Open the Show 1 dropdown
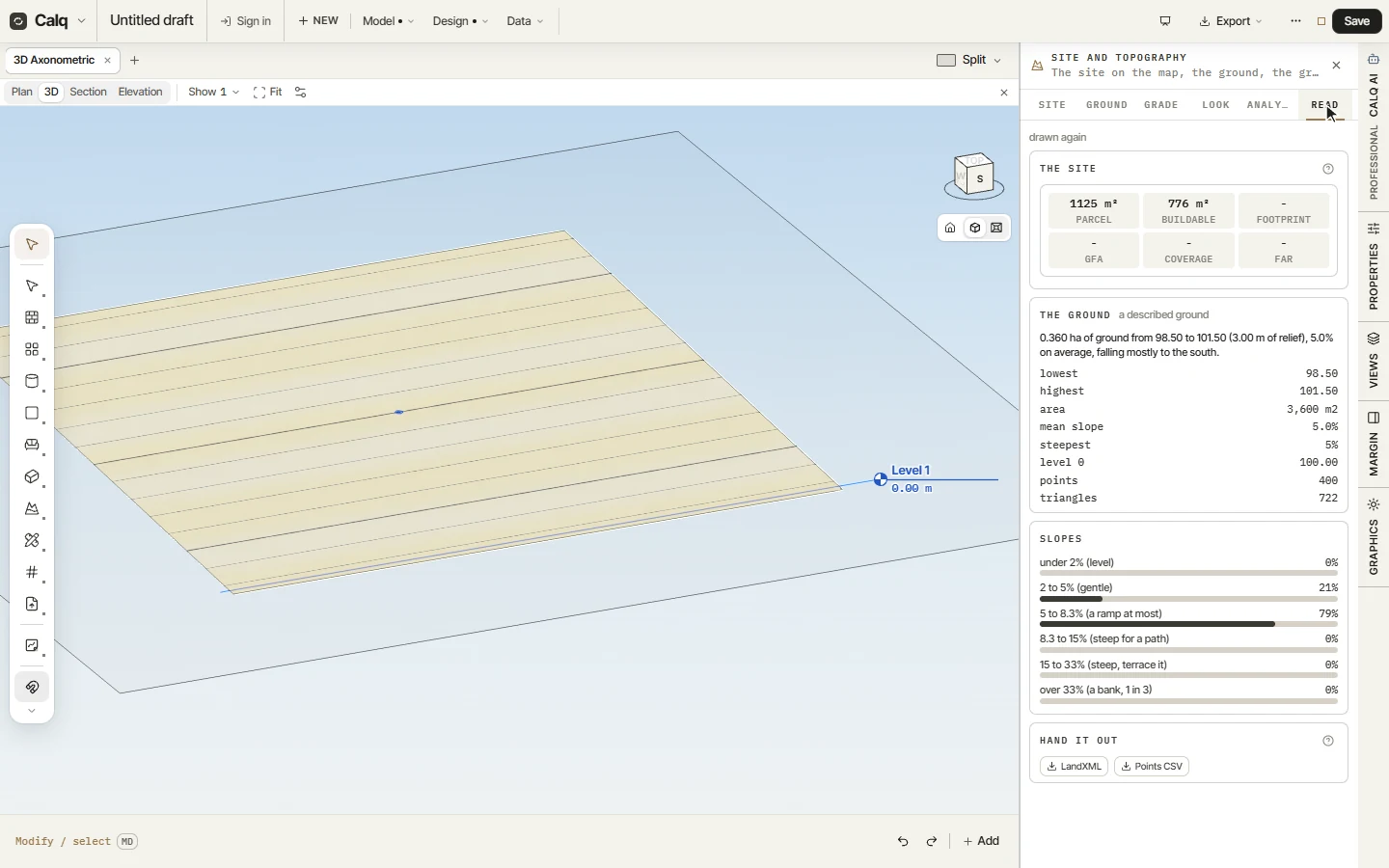Viewport: 1389px width, 868px height. click(x=213, y=93)
